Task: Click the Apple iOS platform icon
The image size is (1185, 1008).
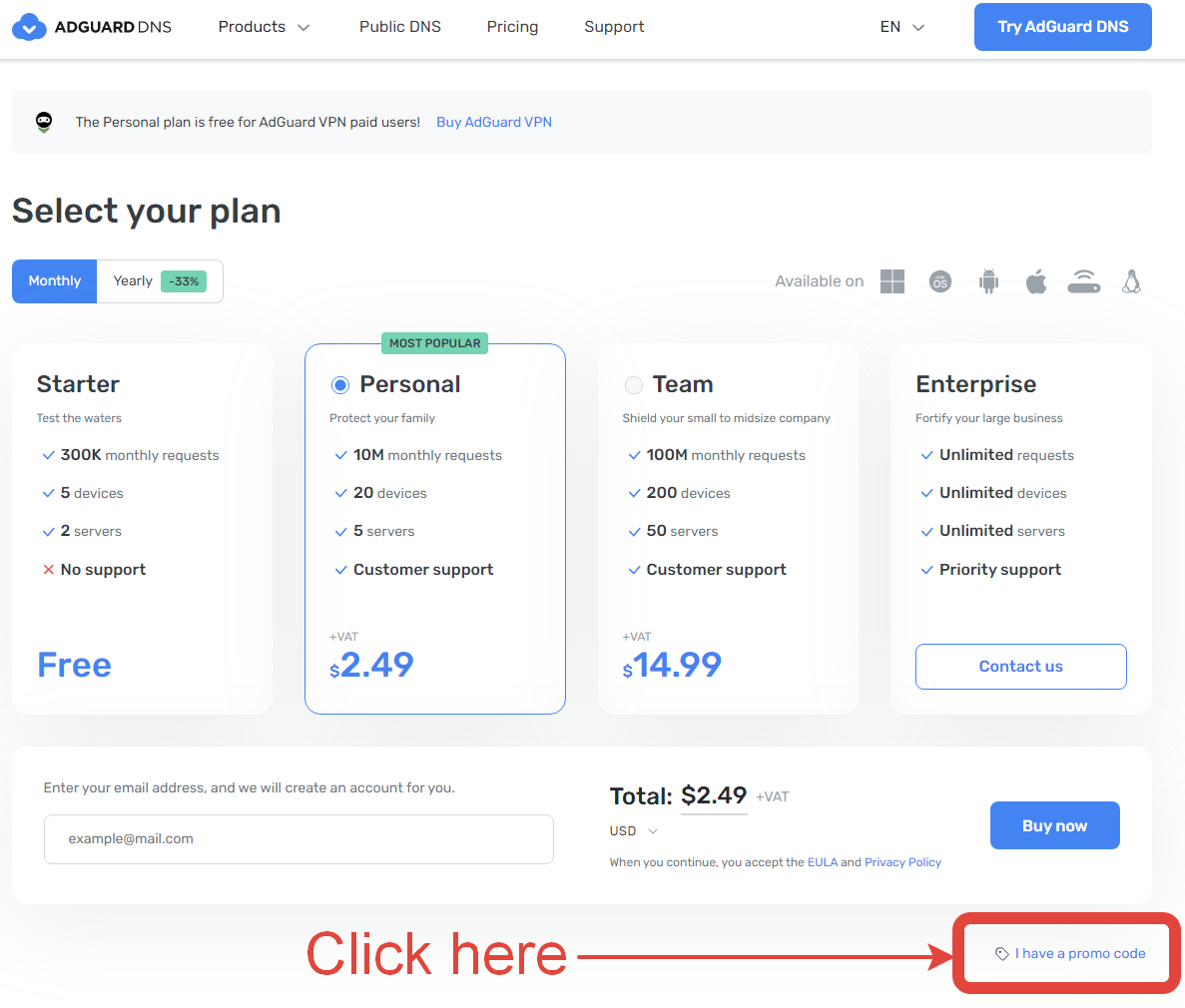Action: pyautogui.click(x=1036, y=281)
